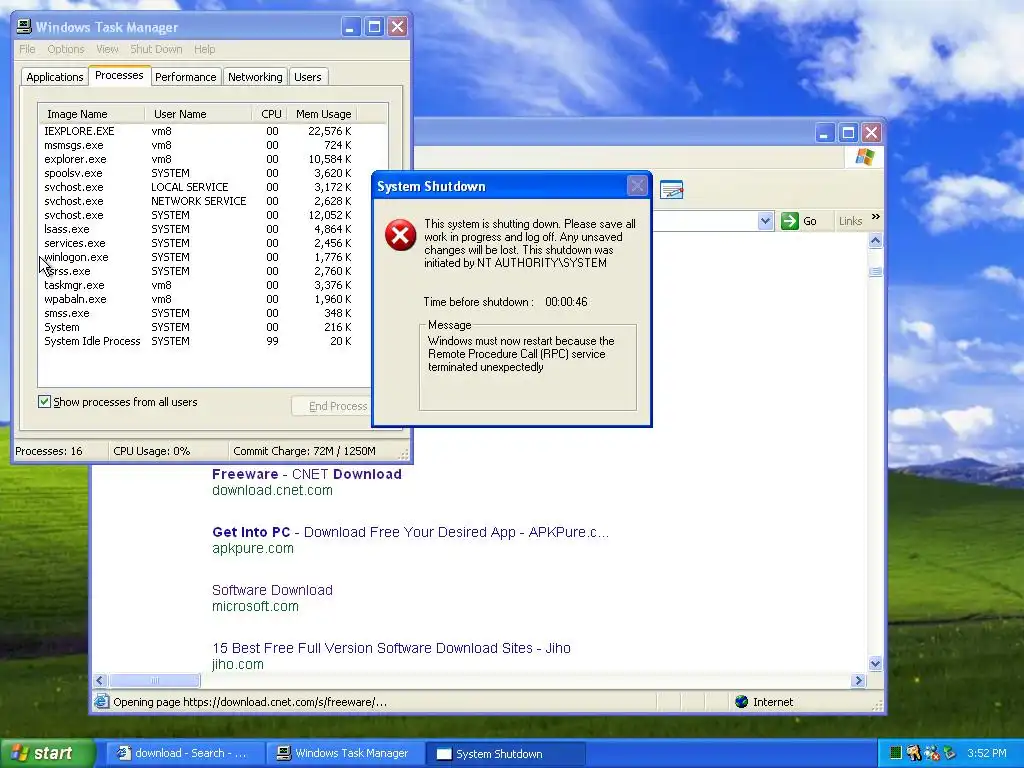The image size is (1024, 768).
Task: Click the download.cnet.com address text
Action: click(x=272, y=490)
